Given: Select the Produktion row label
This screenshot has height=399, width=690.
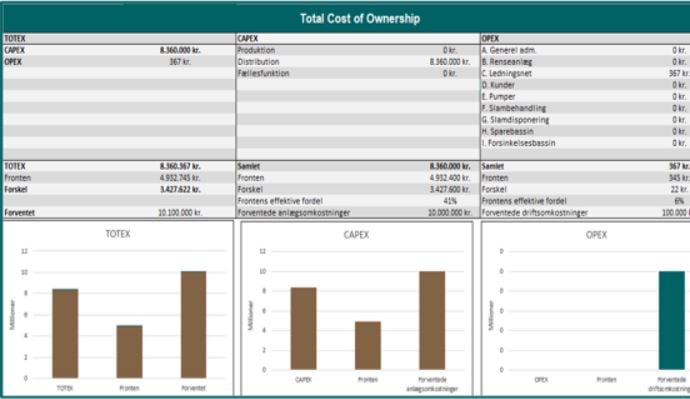Looking at the screenshot, I should (x=256, y=50).
